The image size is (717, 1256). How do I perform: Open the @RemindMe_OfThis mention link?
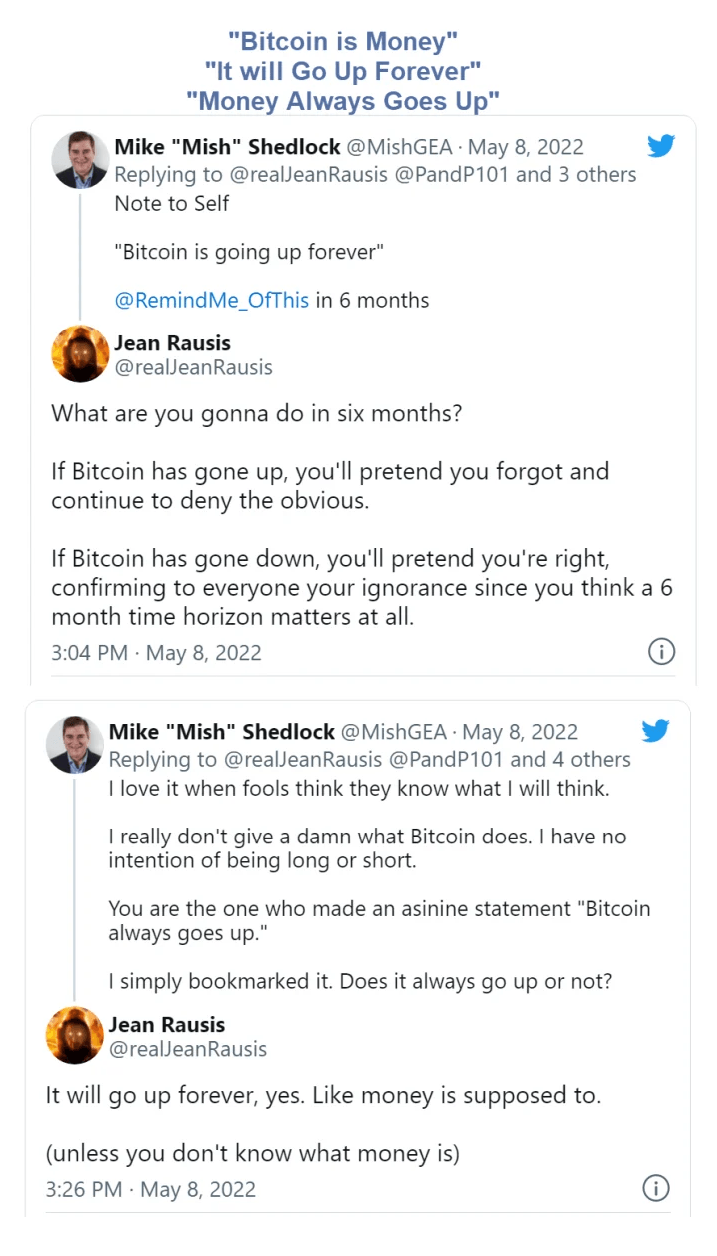coord(212,300)
